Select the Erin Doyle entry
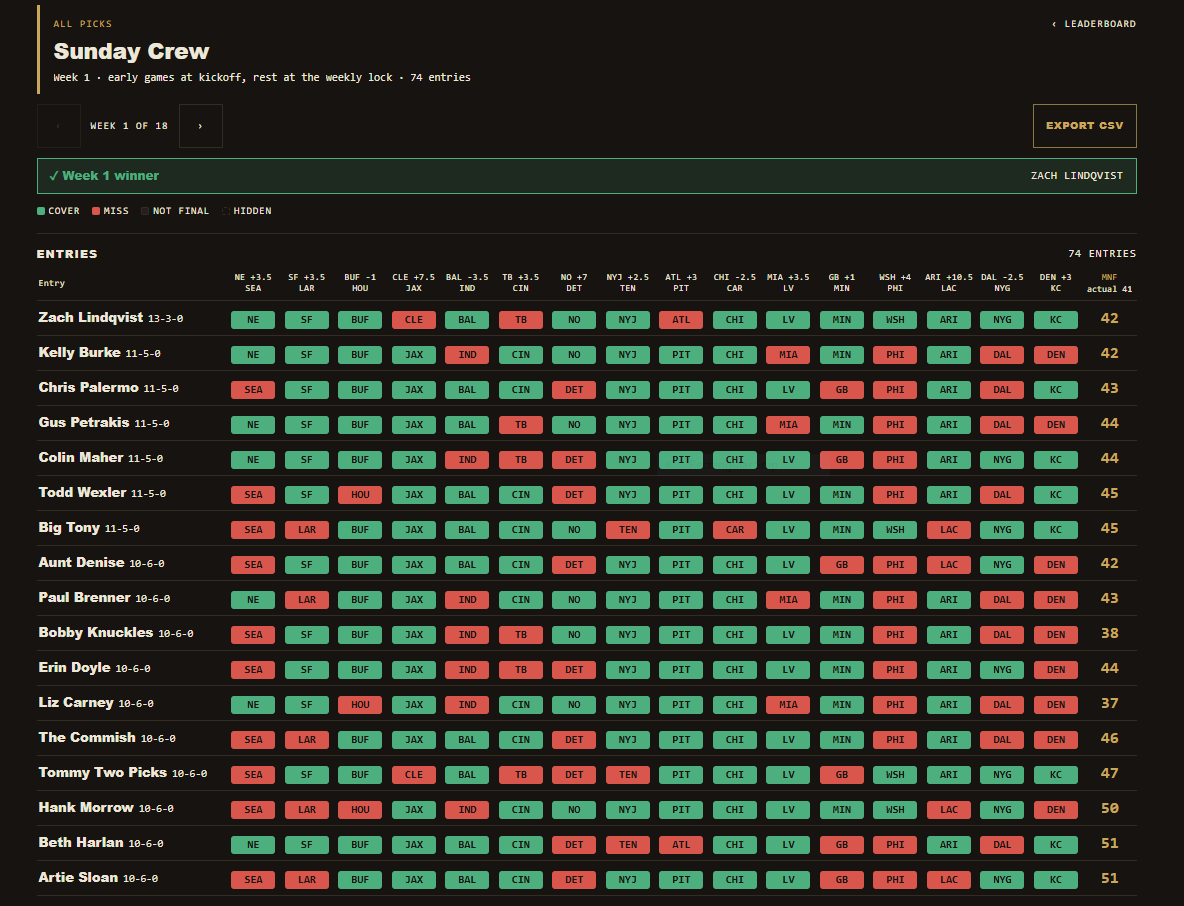Screen dimensions: 1184x906 [x=75, y=667]
